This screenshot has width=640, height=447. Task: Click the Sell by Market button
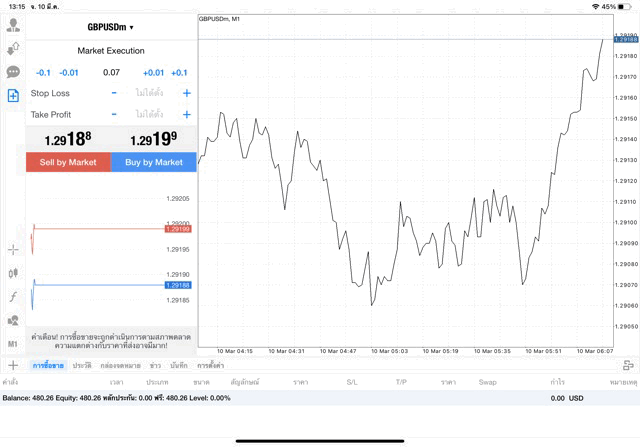click(68, 162)
